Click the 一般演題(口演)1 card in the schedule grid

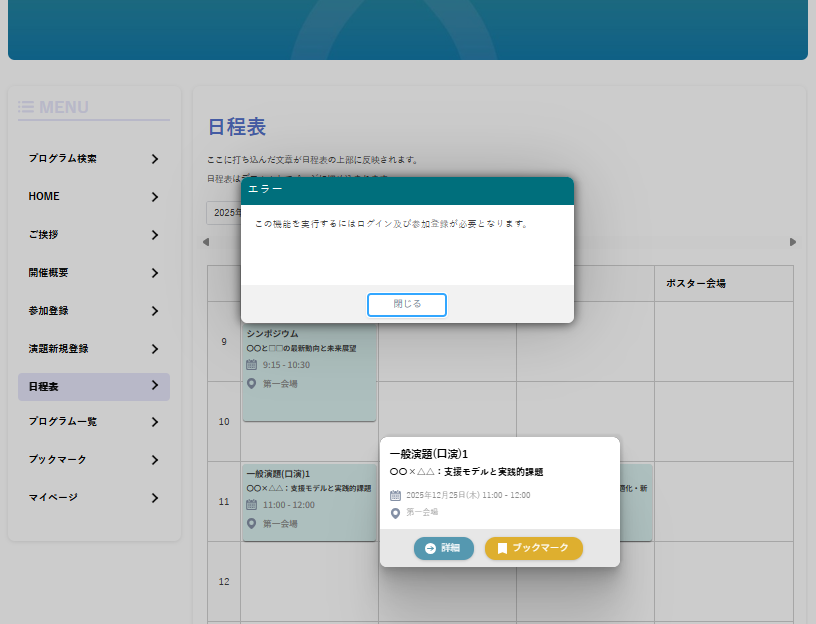tap(308, 502)
